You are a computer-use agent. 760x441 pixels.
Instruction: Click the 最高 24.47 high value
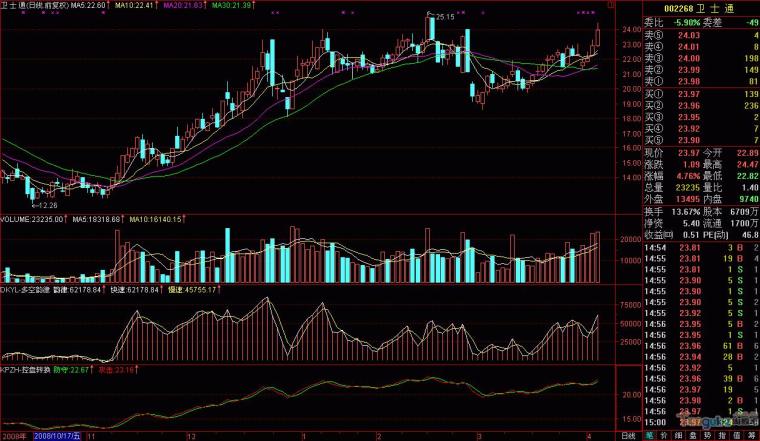tap(747, 165)
